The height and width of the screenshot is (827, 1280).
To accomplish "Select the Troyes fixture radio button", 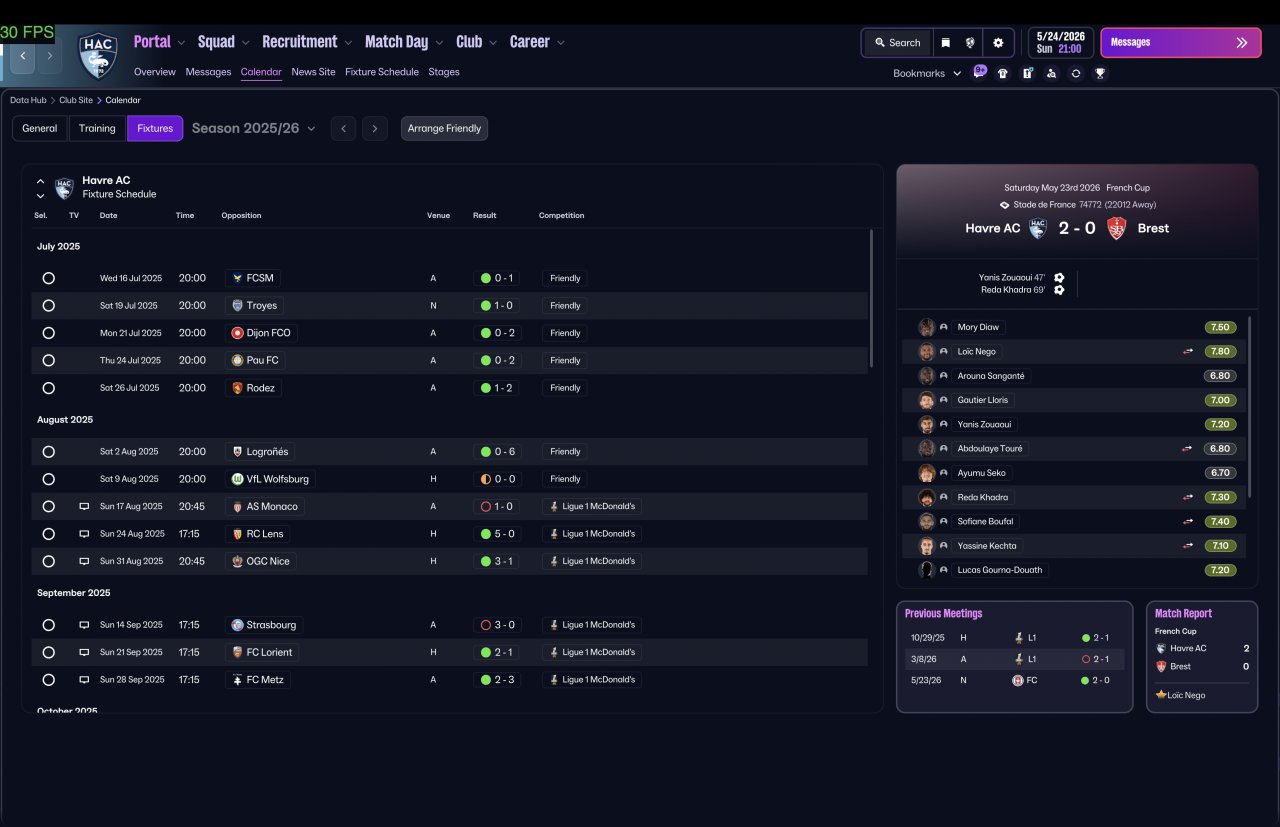I will [48, 306].
